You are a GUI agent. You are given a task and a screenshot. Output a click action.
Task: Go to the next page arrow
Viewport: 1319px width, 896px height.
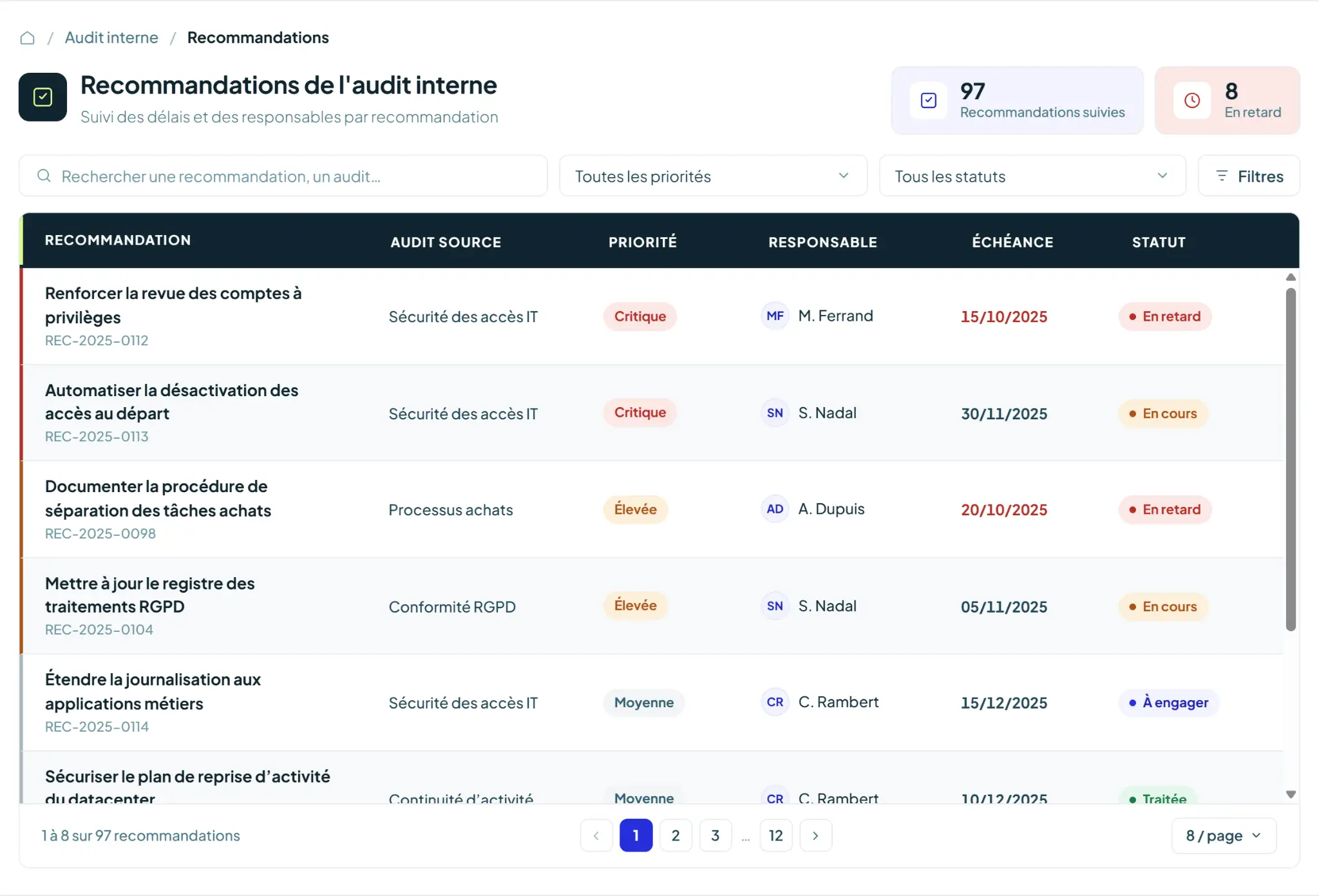point(815,835)
